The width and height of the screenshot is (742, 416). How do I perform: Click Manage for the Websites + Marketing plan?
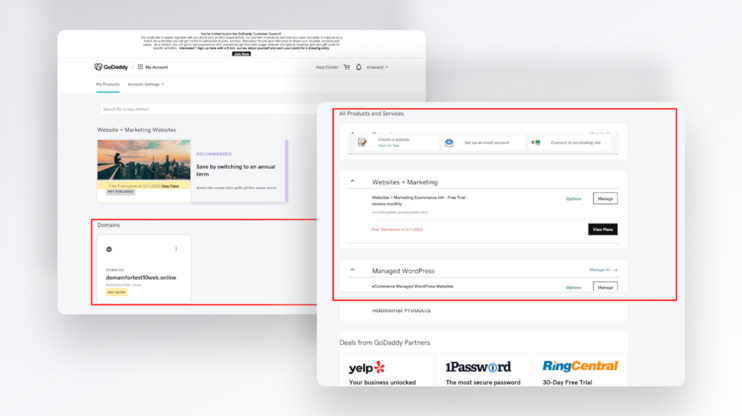(x=605, y=199)
